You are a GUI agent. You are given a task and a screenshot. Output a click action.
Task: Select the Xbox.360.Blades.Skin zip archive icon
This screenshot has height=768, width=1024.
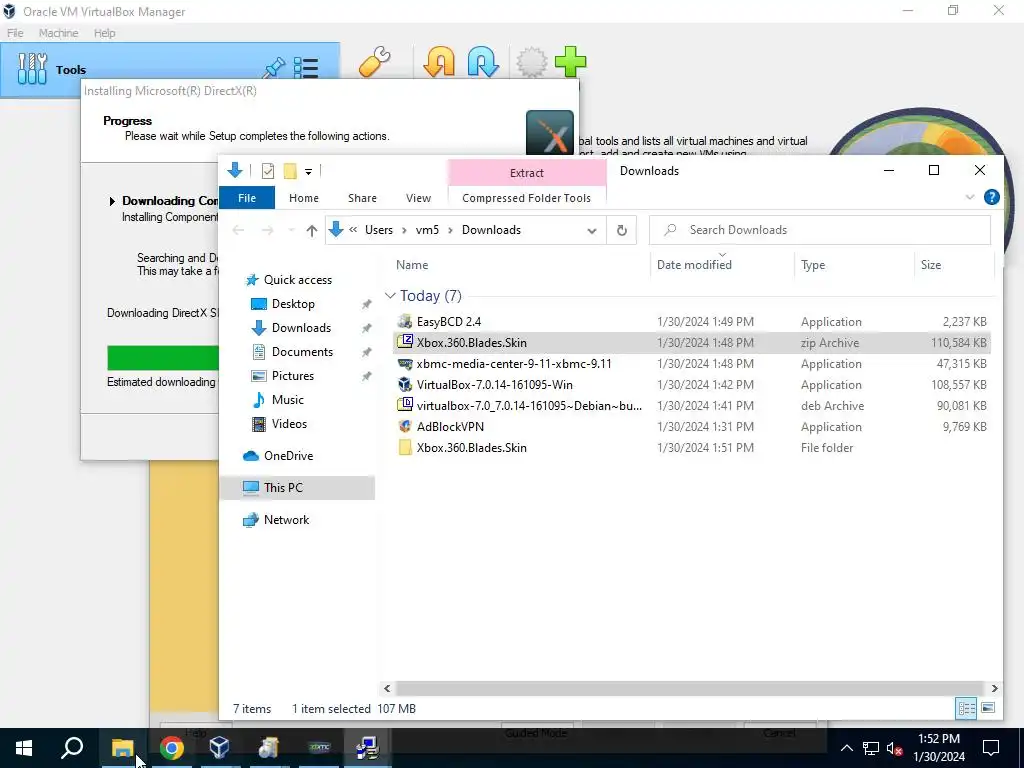pos(405,342)
